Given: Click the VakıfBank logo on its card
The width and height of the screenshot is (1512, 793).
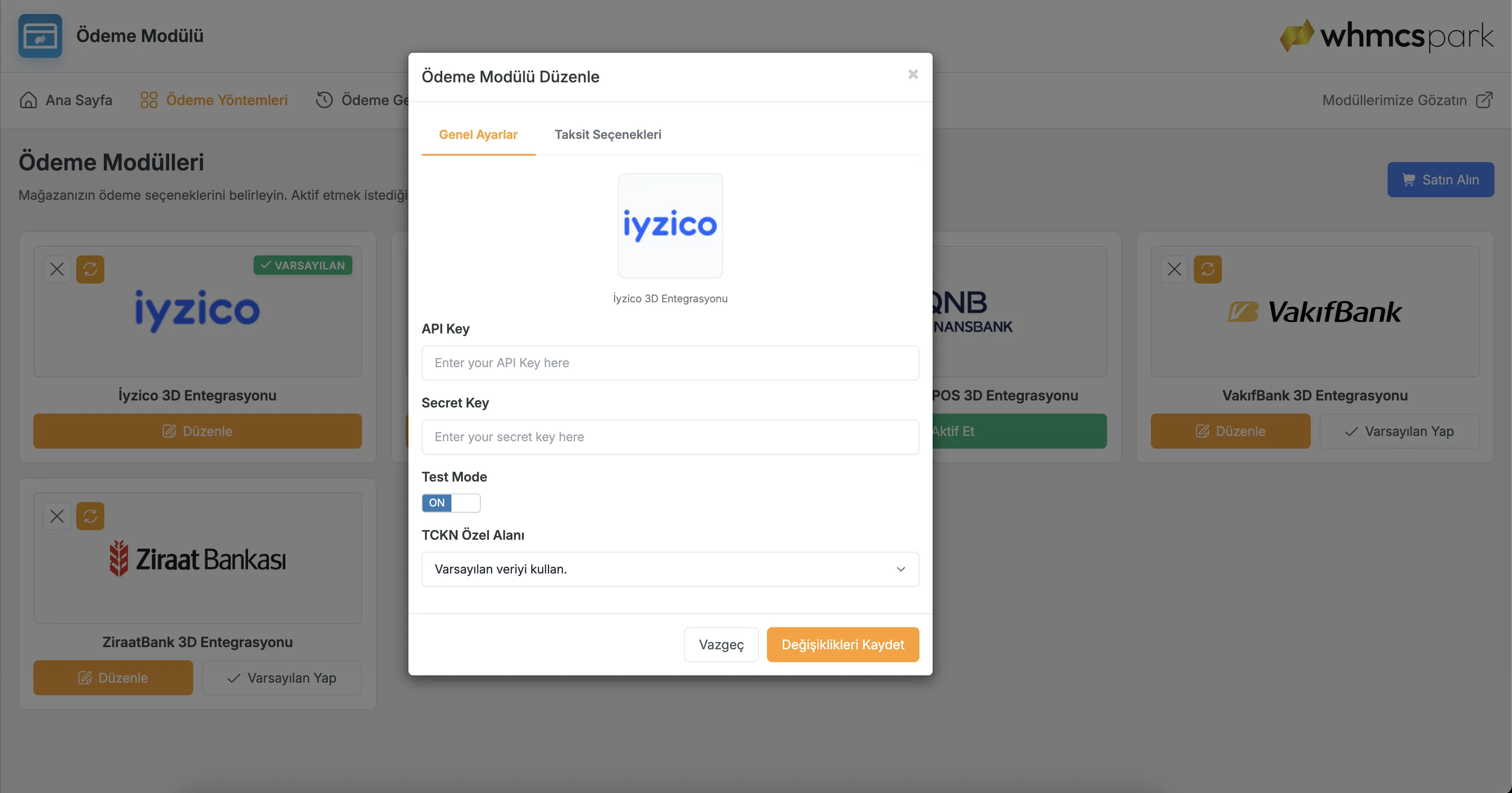Looking at the screenshot, I should [x=1314, y=312].
